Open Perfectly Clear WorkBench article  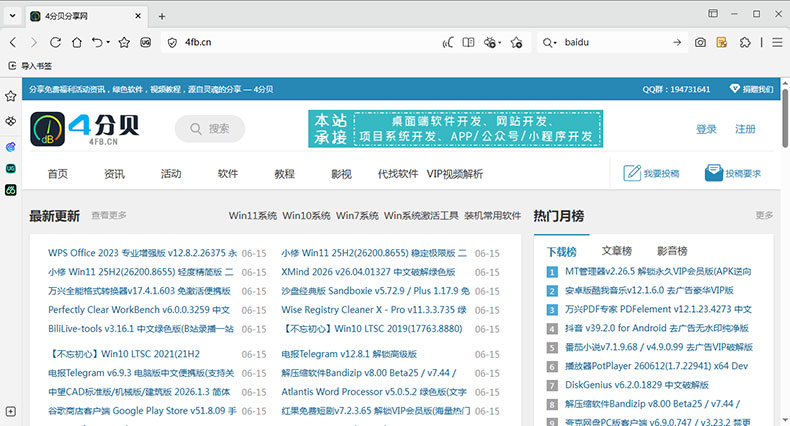click(139, 310)
